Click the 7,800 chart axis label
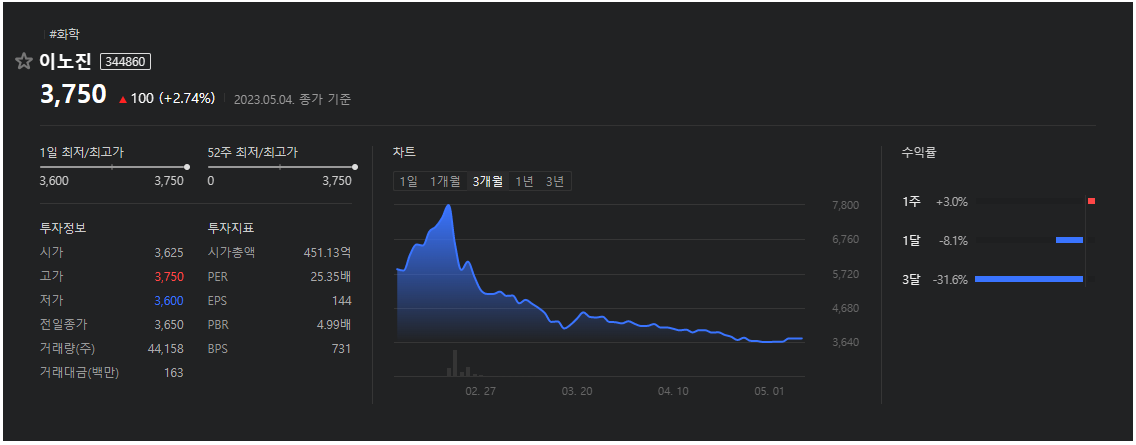 pyautogui.click(x=845, y=205)
